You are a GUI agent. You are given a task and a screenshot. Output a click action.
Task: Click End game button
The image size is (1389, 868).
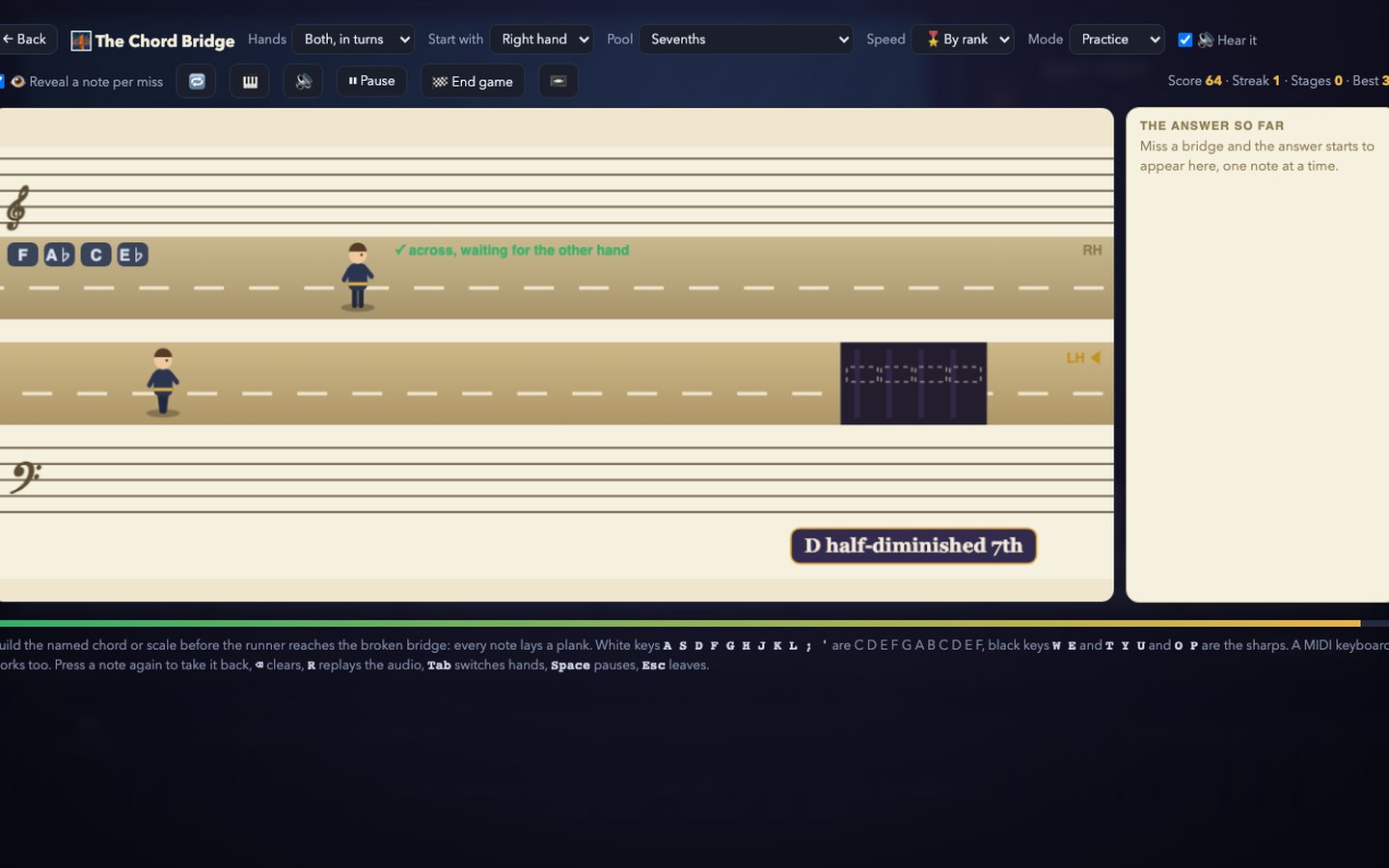pyautogui.click(x=473, y=81)
